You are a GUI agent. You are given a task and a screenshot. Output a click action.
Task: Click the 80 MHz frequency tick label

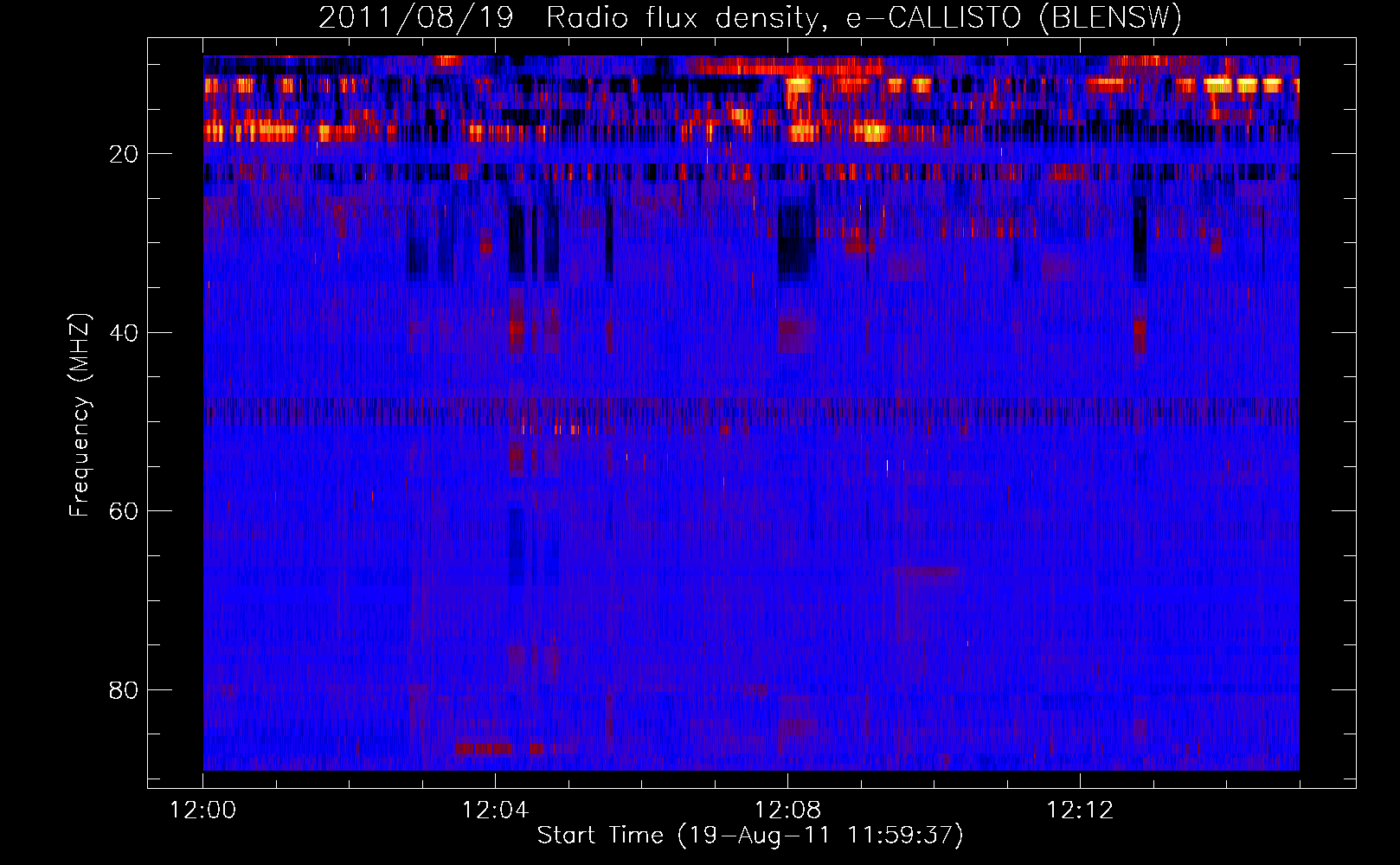[x=124, y=690]
